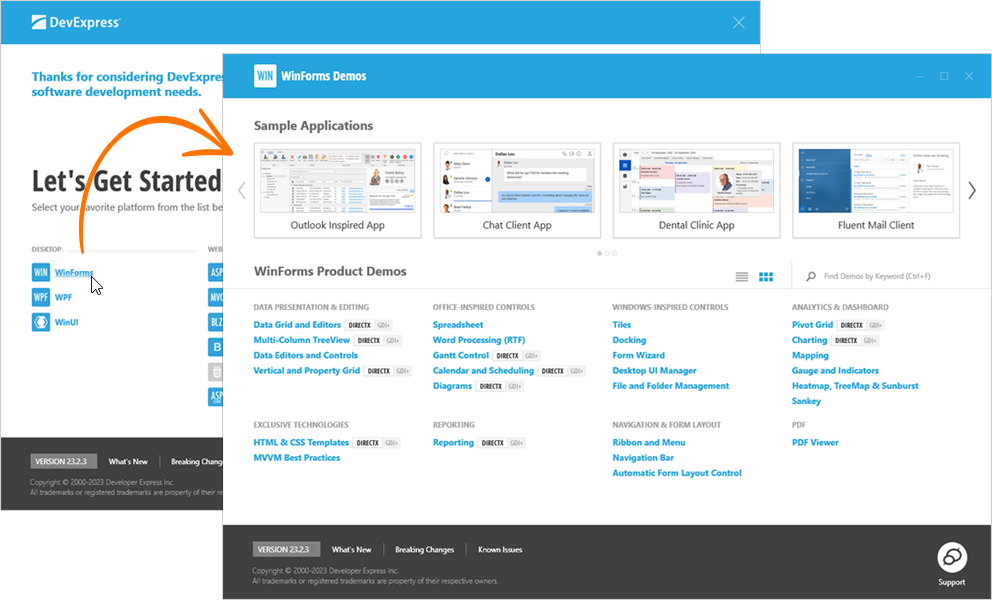Switch to tile grid view icon
The image size is (992, 600).
click(766, 277)
